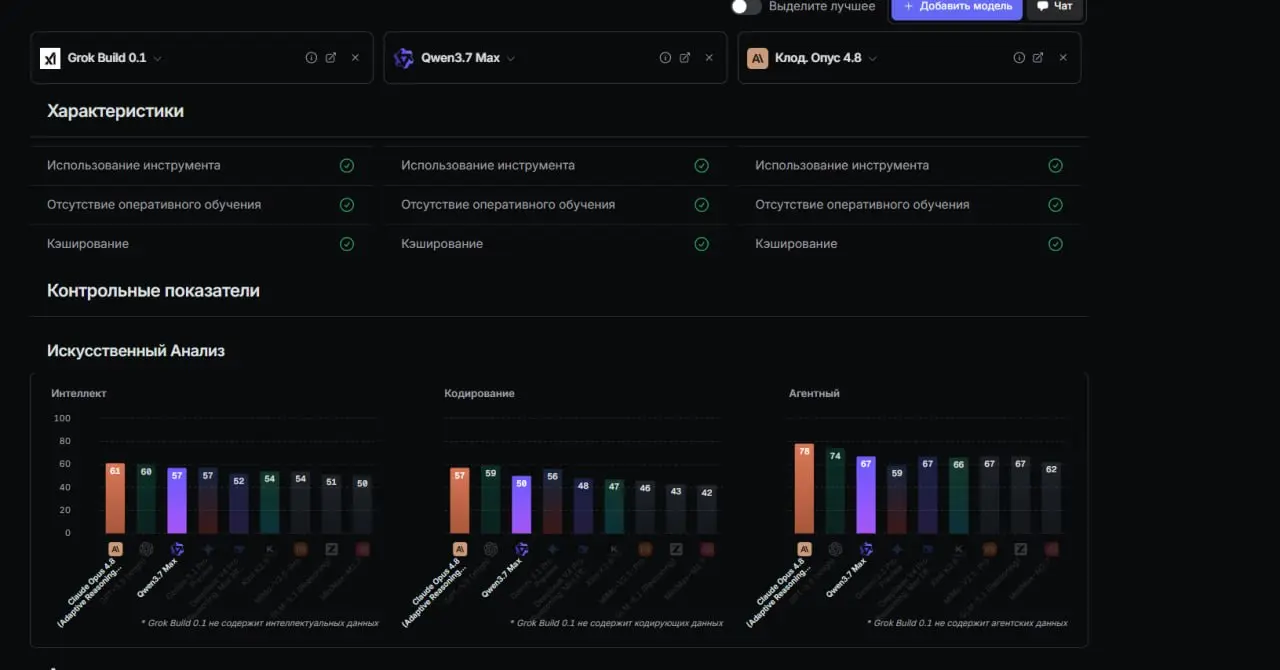Viewport: 1280px width, 670px height.
Task: Expand the Grok Build 0.1 model dropdown
Action: click(x=158, y=58)
